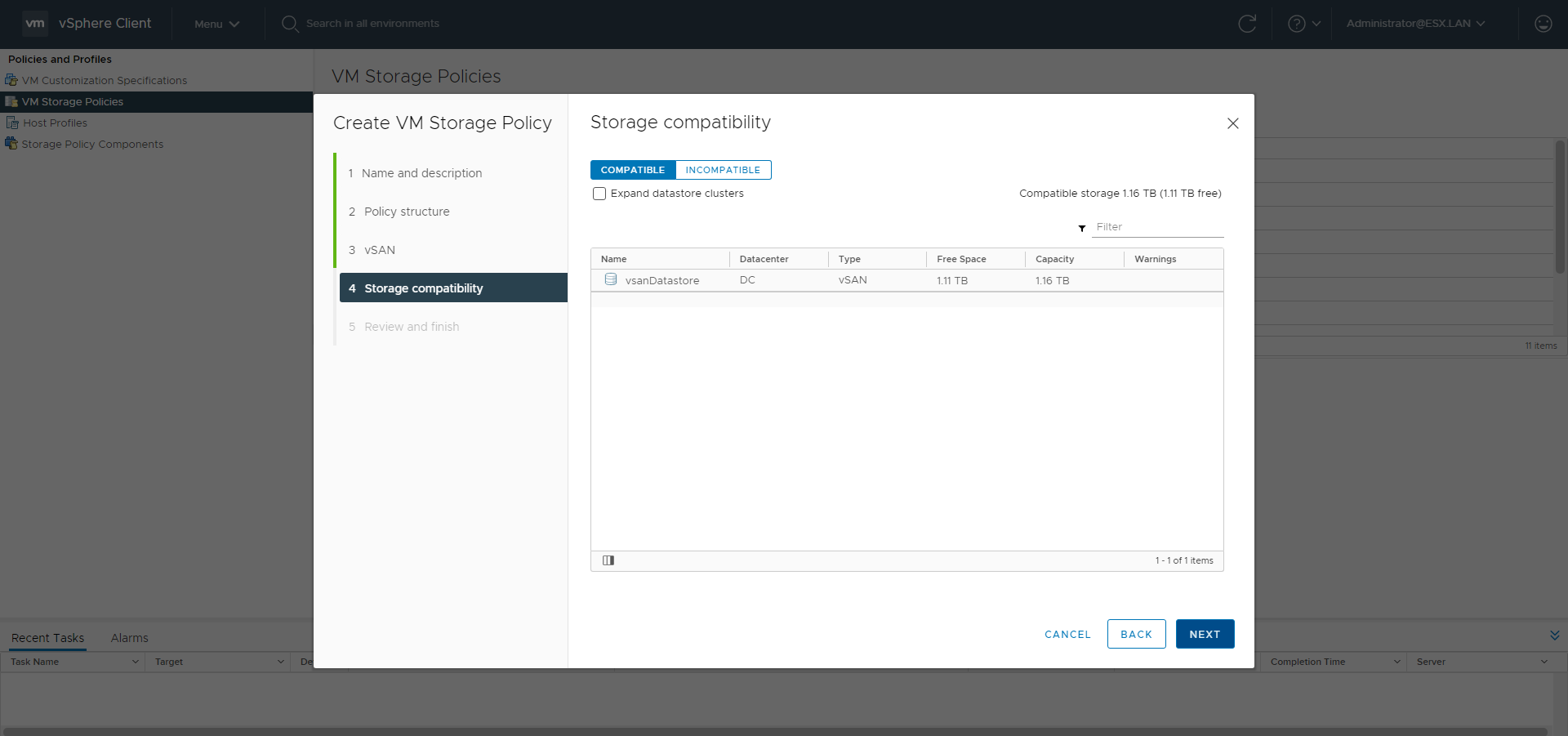Open the column chooser icon
The height and width of the screenshot is (736, 1568).
608,560
